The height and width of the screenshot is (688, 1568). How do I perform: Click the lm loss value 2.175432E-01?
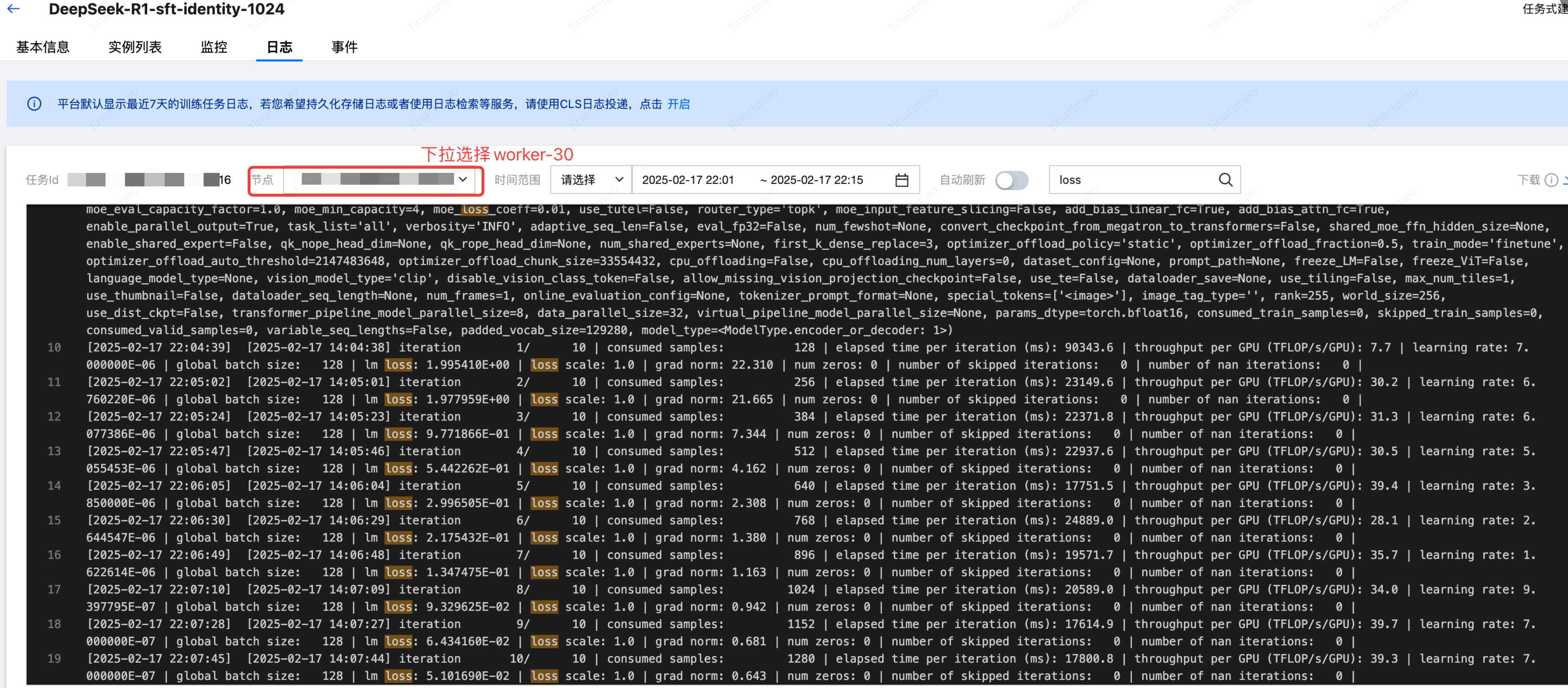(467, 538)
